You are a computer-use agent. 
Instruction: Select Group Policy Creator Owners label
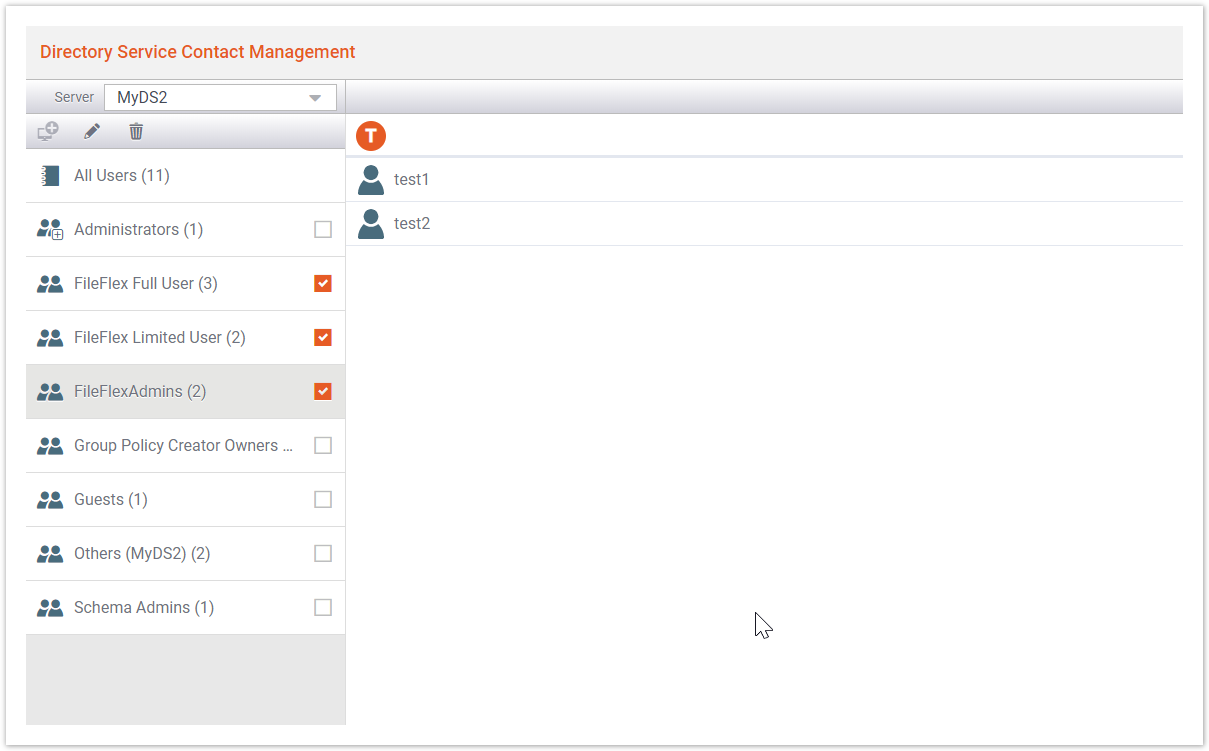click(184, 446)
